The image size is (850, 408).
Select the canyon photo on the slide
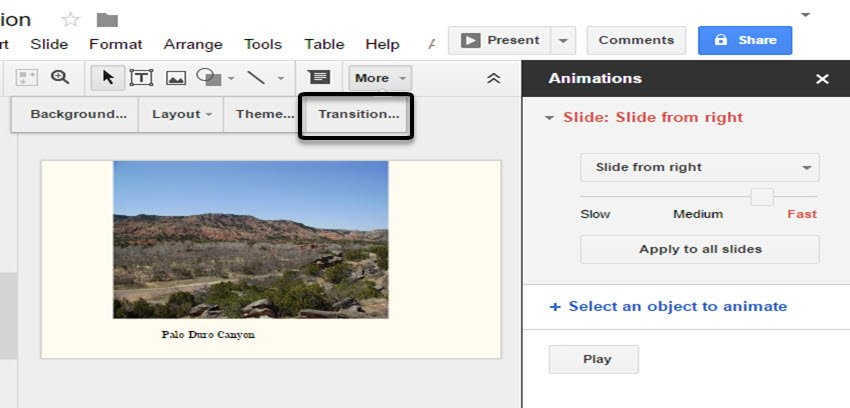[250, 239]
